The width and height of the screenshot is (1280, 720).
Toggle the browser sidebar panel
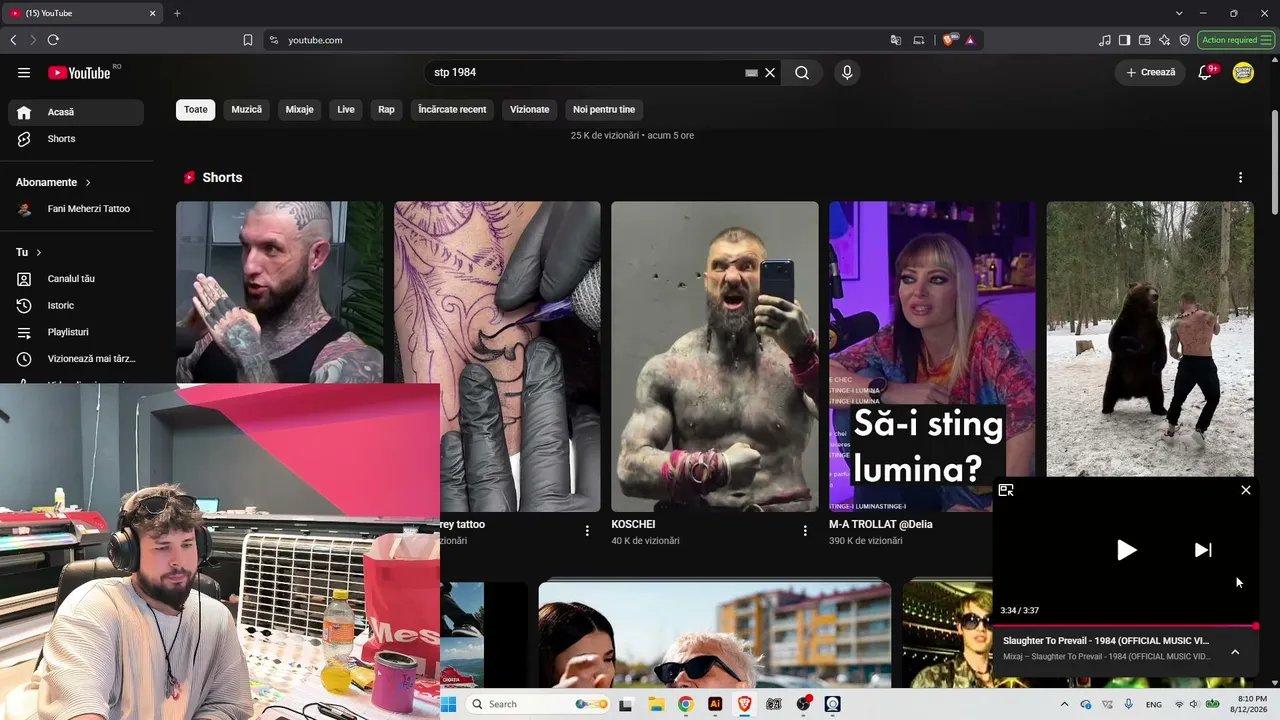coord(1124,40)
